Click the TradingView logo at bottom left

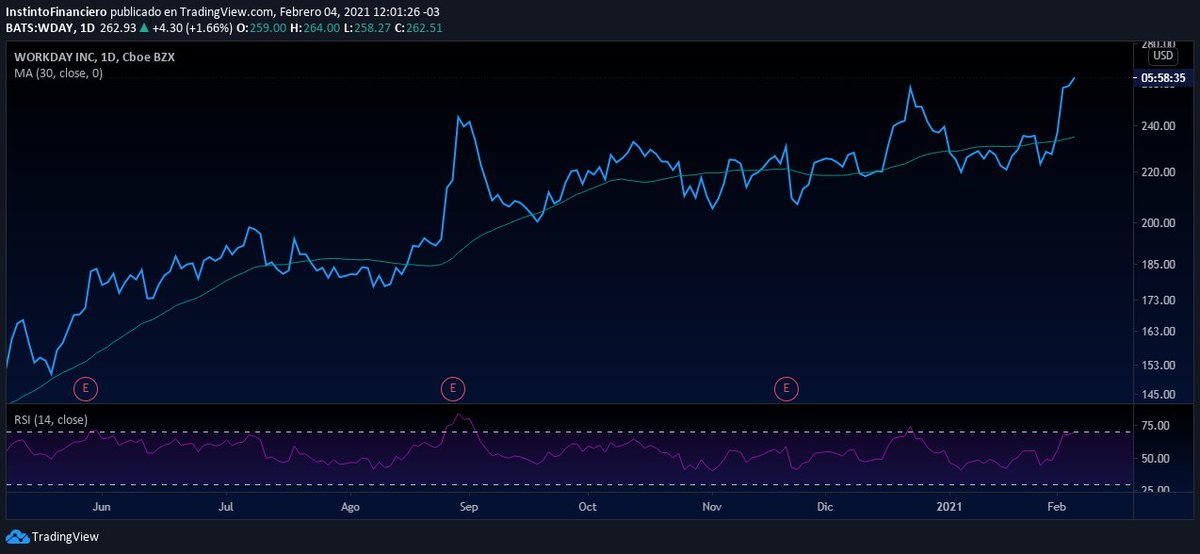point(53,537)
